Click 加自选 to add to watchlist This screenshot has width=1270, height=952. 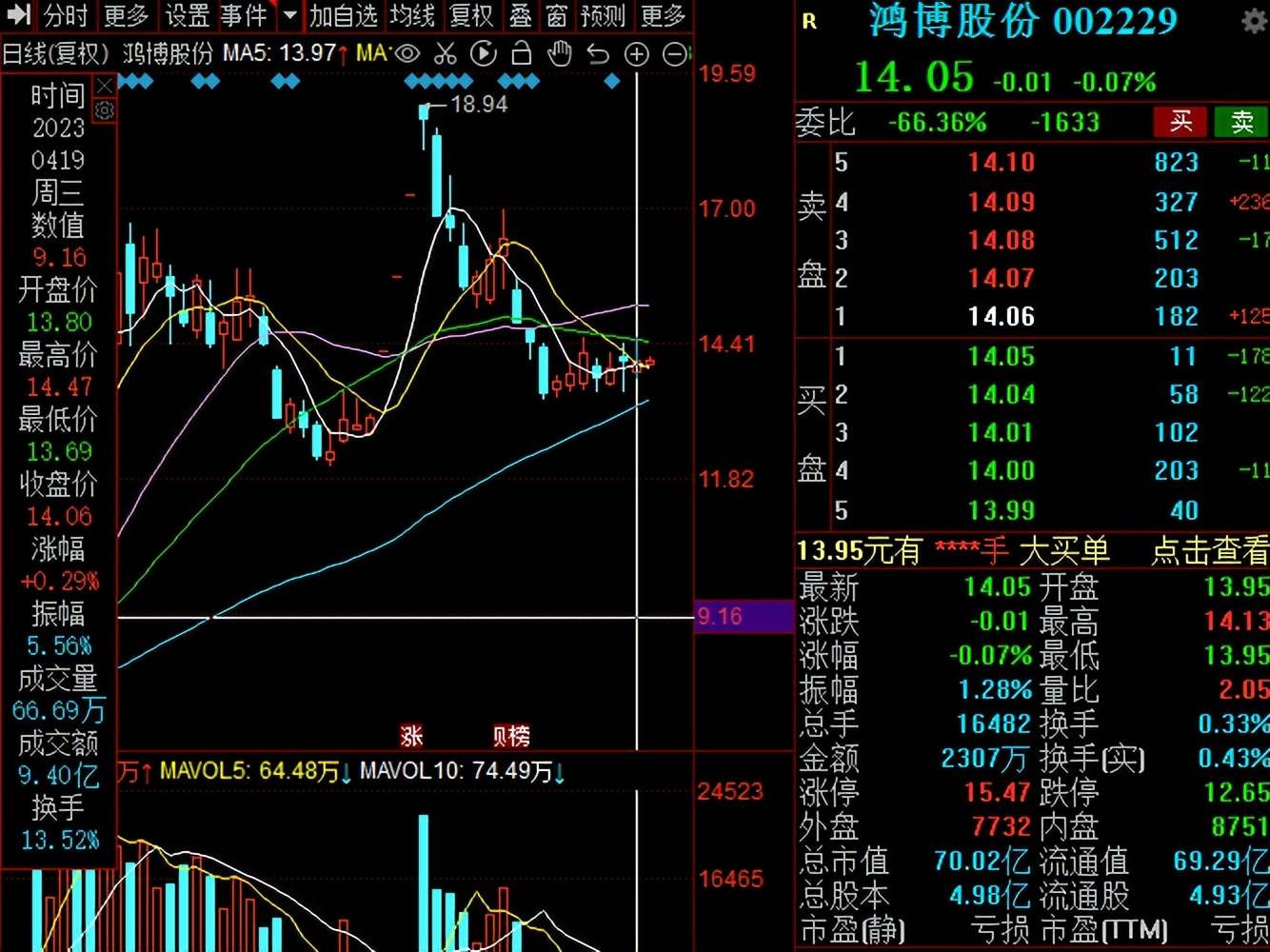(343, 15)
